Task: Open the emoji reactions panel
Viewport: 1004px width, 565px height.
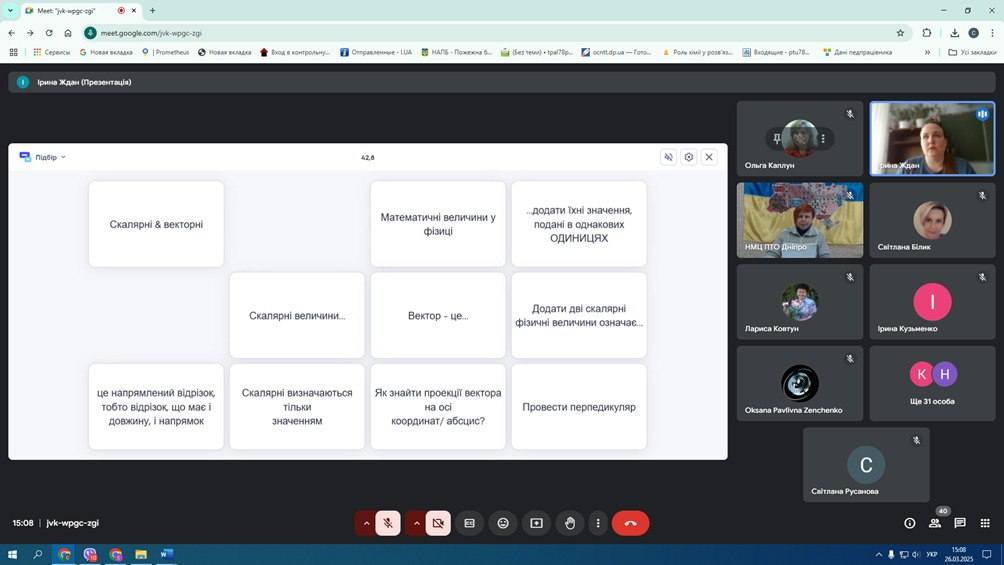Action: tap(503, 523)
